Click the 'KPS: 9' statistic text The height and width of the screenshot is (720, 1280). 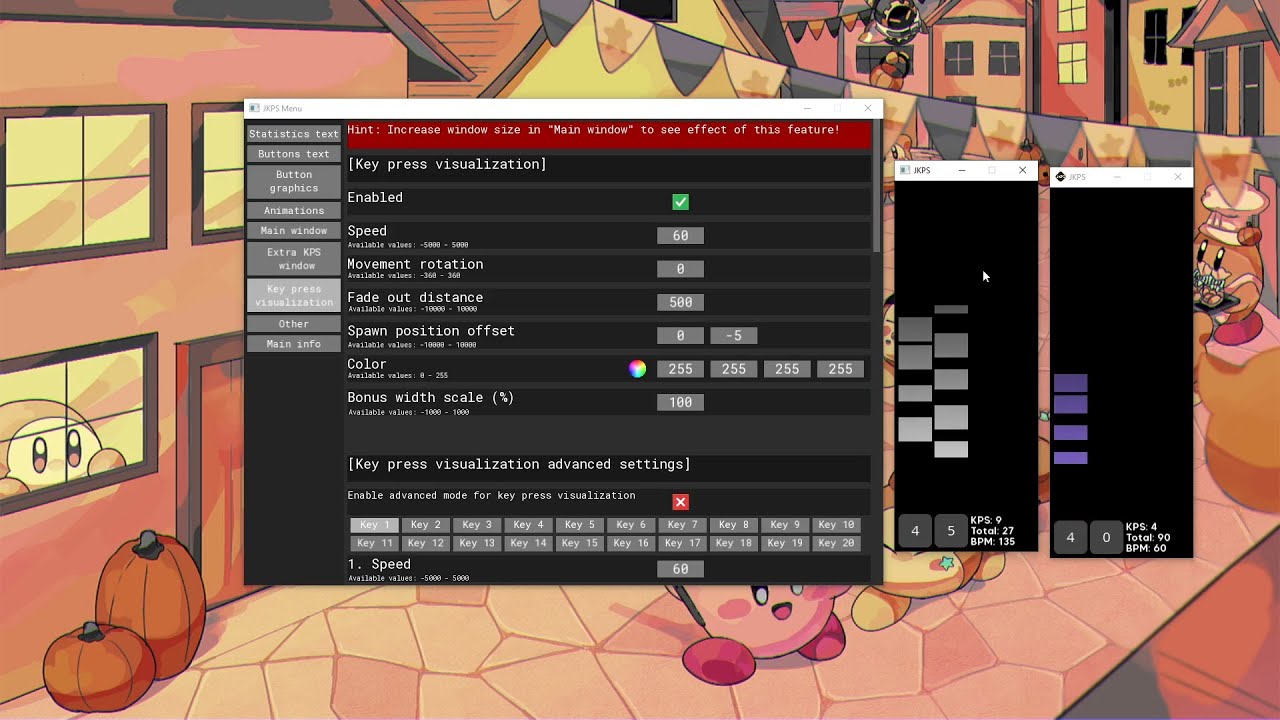(x=986, y=521)
